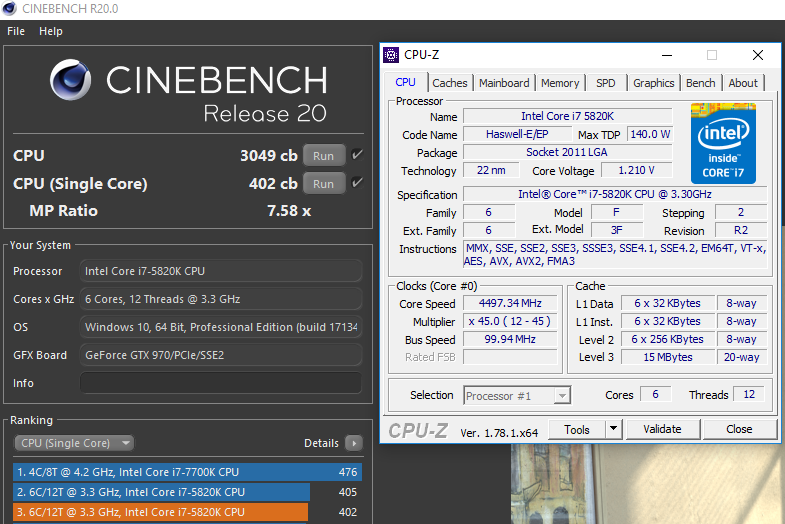Click the OS field showing Windows 10
The height and width of the screenshot is (524, 785).
[x=221, y=327]
